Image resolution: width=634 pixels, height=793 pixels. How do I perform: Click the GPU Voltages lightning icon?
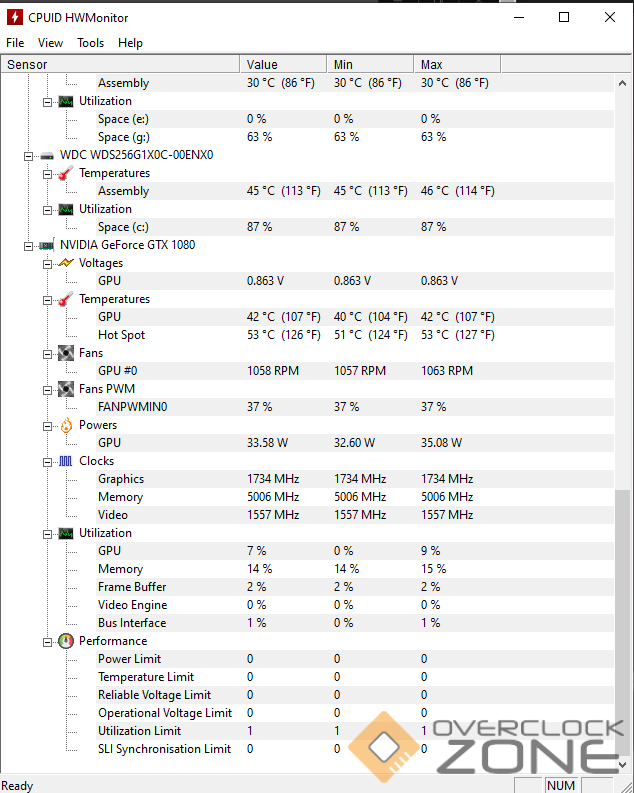point(66,263)
